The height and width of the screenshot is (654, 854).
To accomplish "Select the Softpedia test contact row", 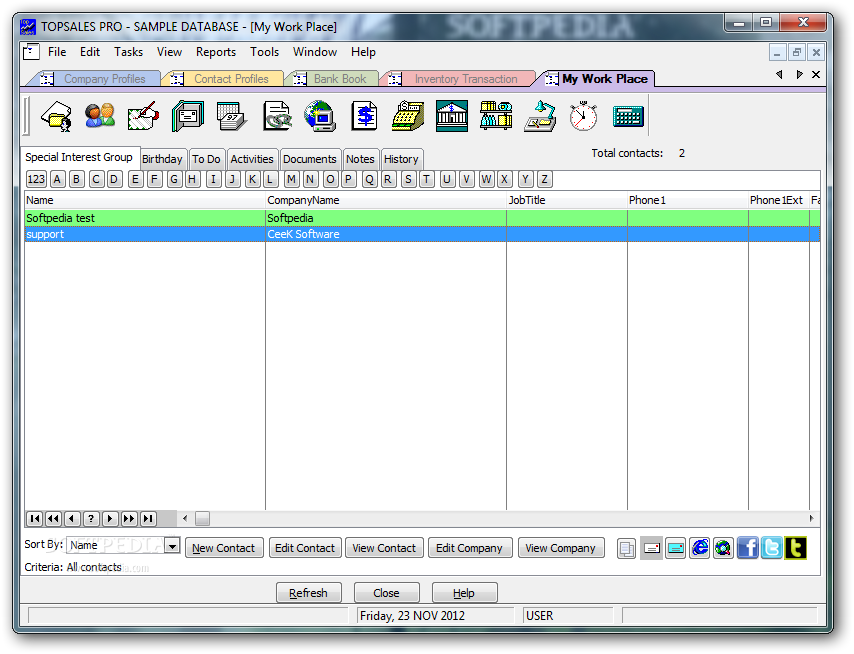I will click(422, 218).
